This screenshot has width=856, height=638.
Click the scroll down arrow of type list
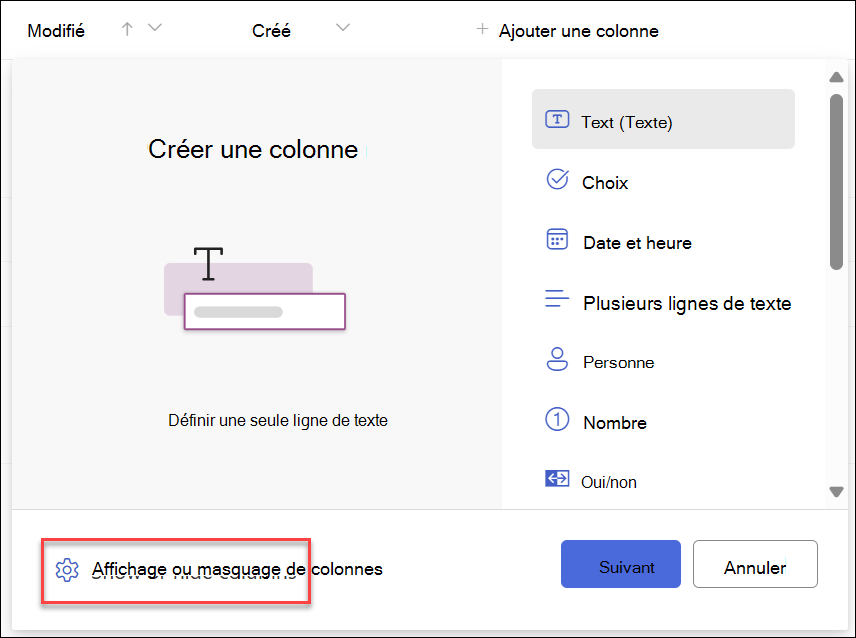click(x=836, y=492)
